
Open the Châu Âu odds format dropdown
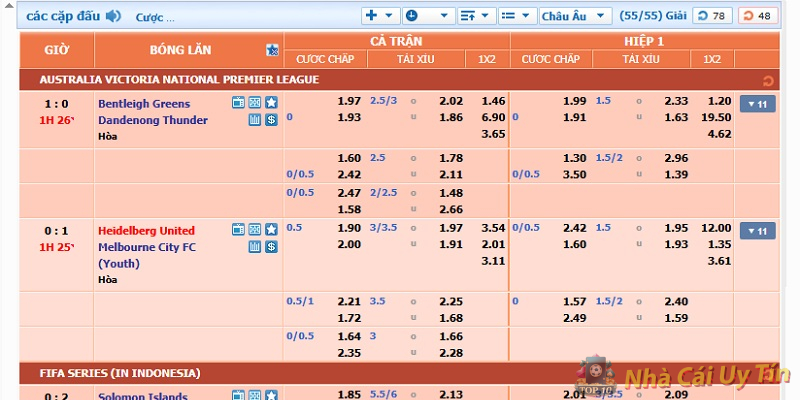tap(576, 16)
